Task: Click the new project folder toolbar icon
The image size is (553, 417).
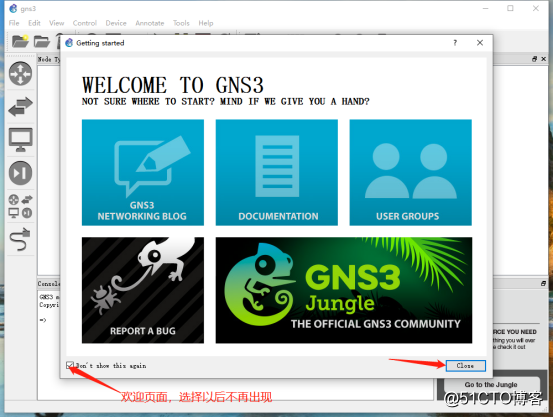Action: click(x=20, y=41)
